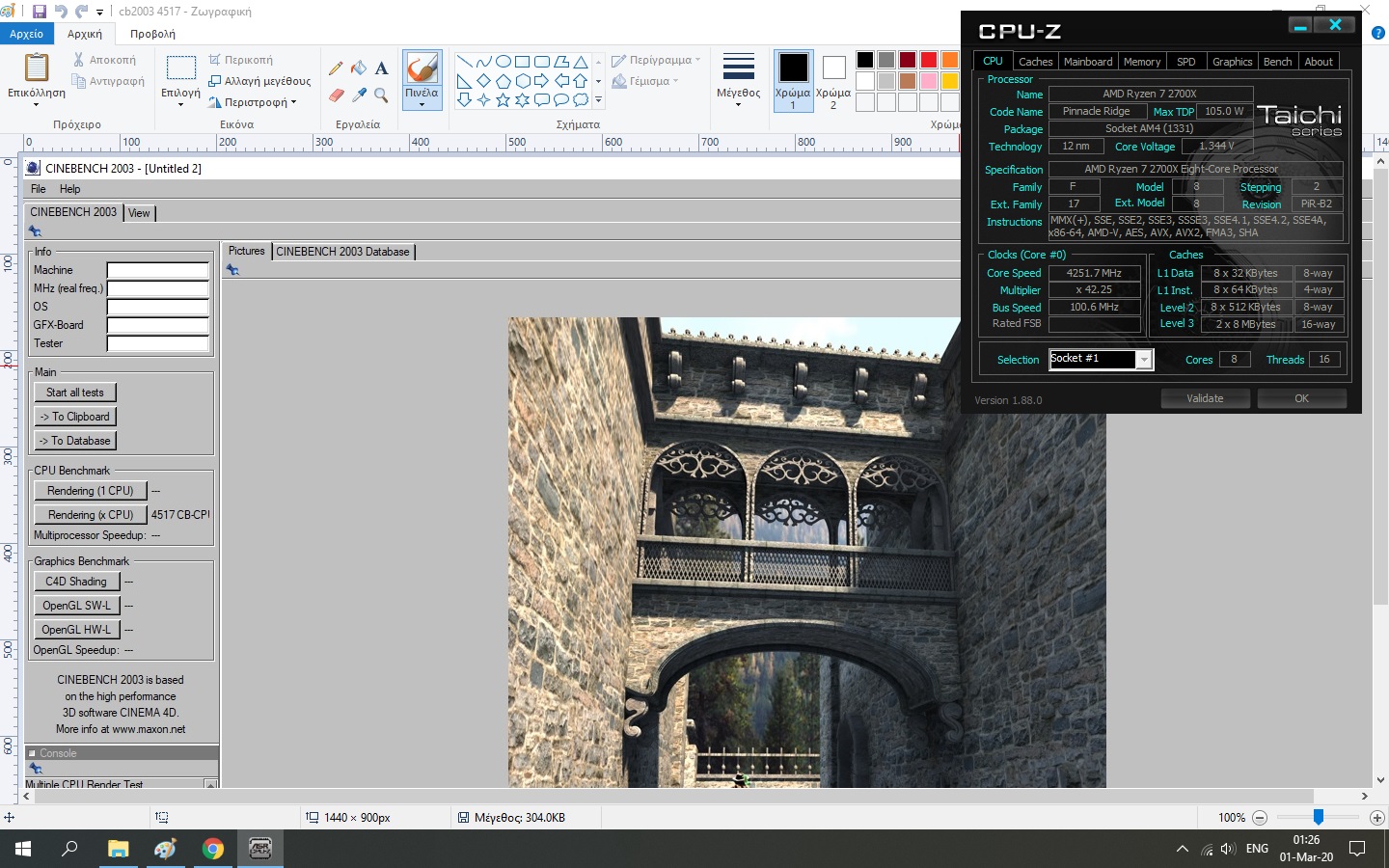The width and height of the screenshot is (1389, 868).
Task: Choose the Right triangle shape
Action: pos(464,81)
